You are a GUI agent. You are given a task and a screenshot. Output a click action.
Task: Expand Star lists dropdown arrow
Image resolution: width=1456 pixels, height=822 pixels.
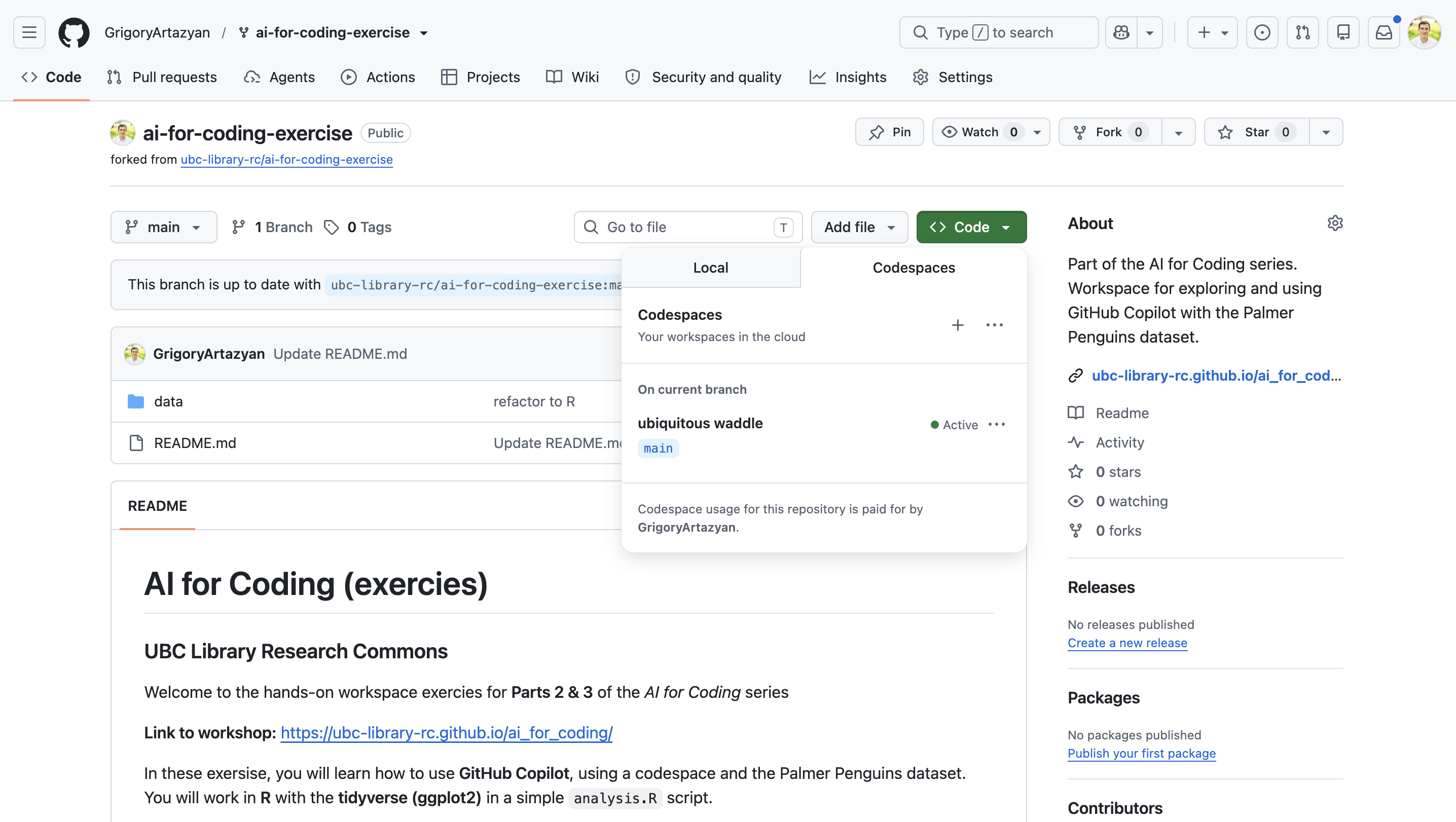coord(1326,132)
